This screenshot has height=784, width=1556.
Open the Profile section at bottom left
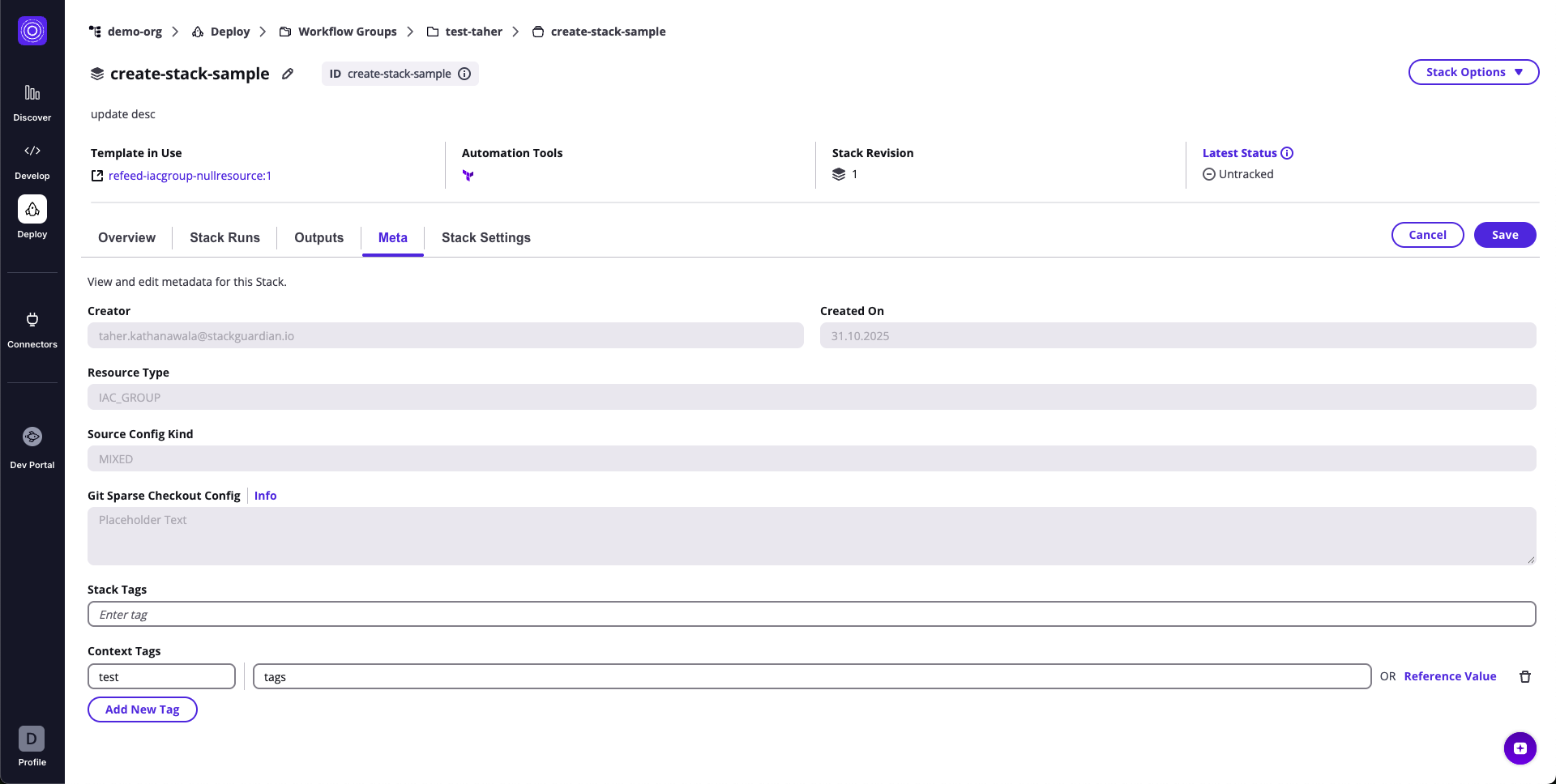pyautogui.click(x=31, y=746)
